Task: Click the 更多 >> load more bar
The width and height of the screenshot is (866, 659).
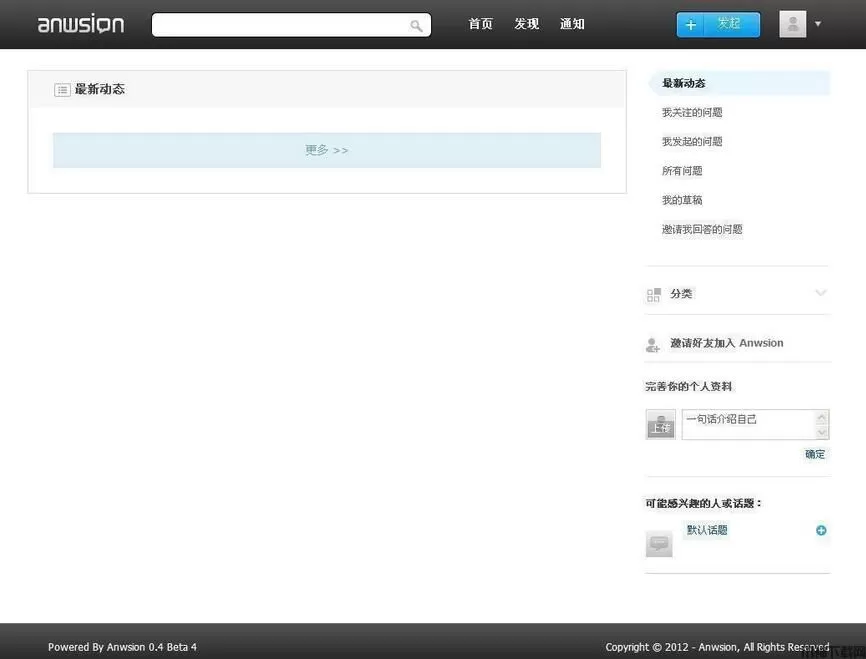Action: (x=327, y=150)
